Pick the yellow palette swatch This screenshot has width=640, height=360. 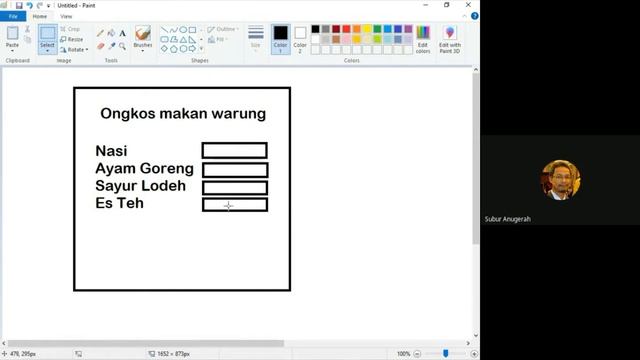pyautogui.click(x=367, y=29)
